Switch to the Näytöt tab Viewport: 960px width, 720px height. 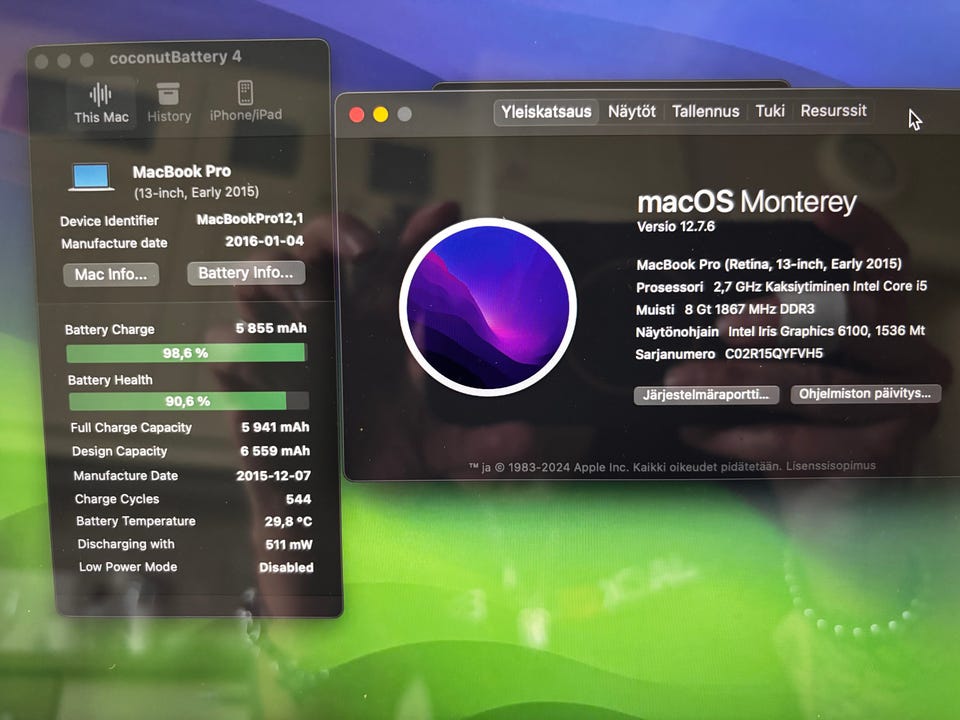[x=631, y=111]
